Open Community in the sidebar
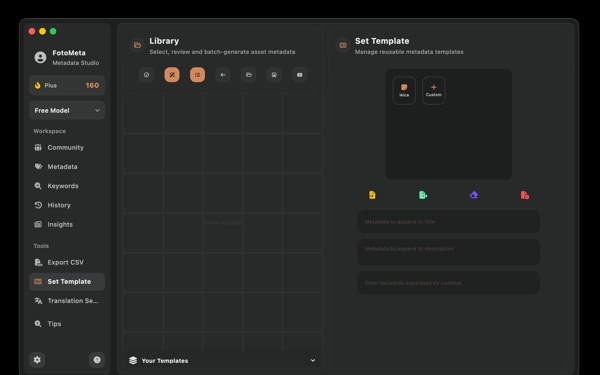 tap(67, 148)
